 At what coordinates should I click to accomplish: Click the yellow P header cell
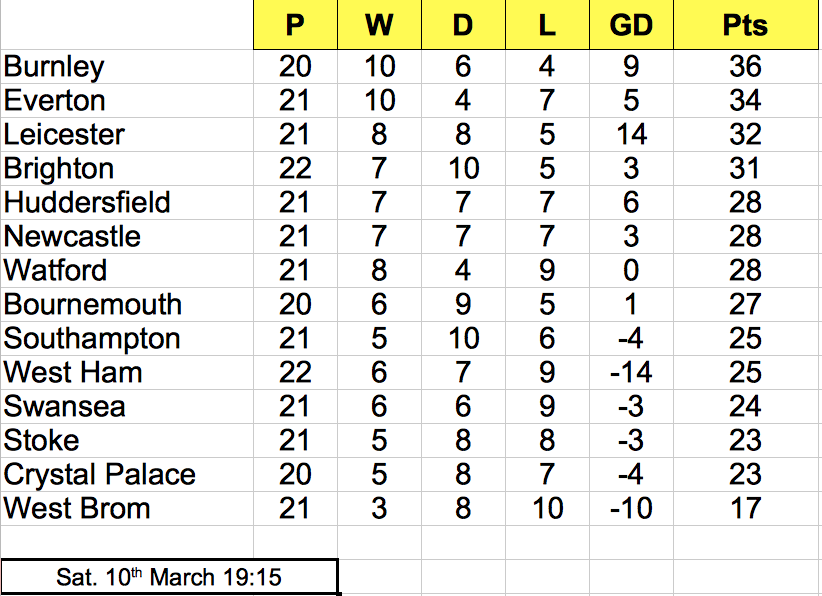tap(295, 25)
